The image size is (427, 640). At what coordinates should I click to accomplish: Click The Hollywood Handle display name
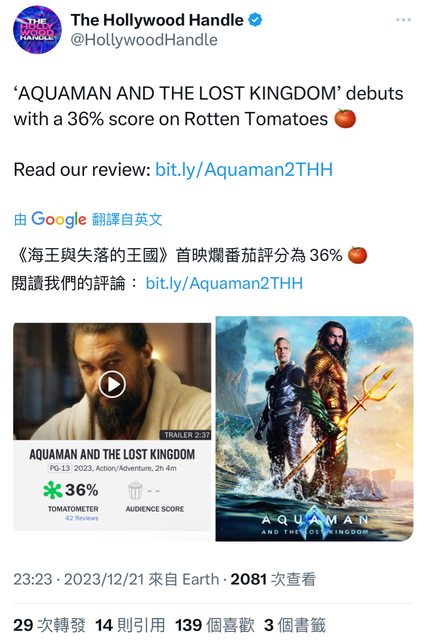click(x=157, y=20)
